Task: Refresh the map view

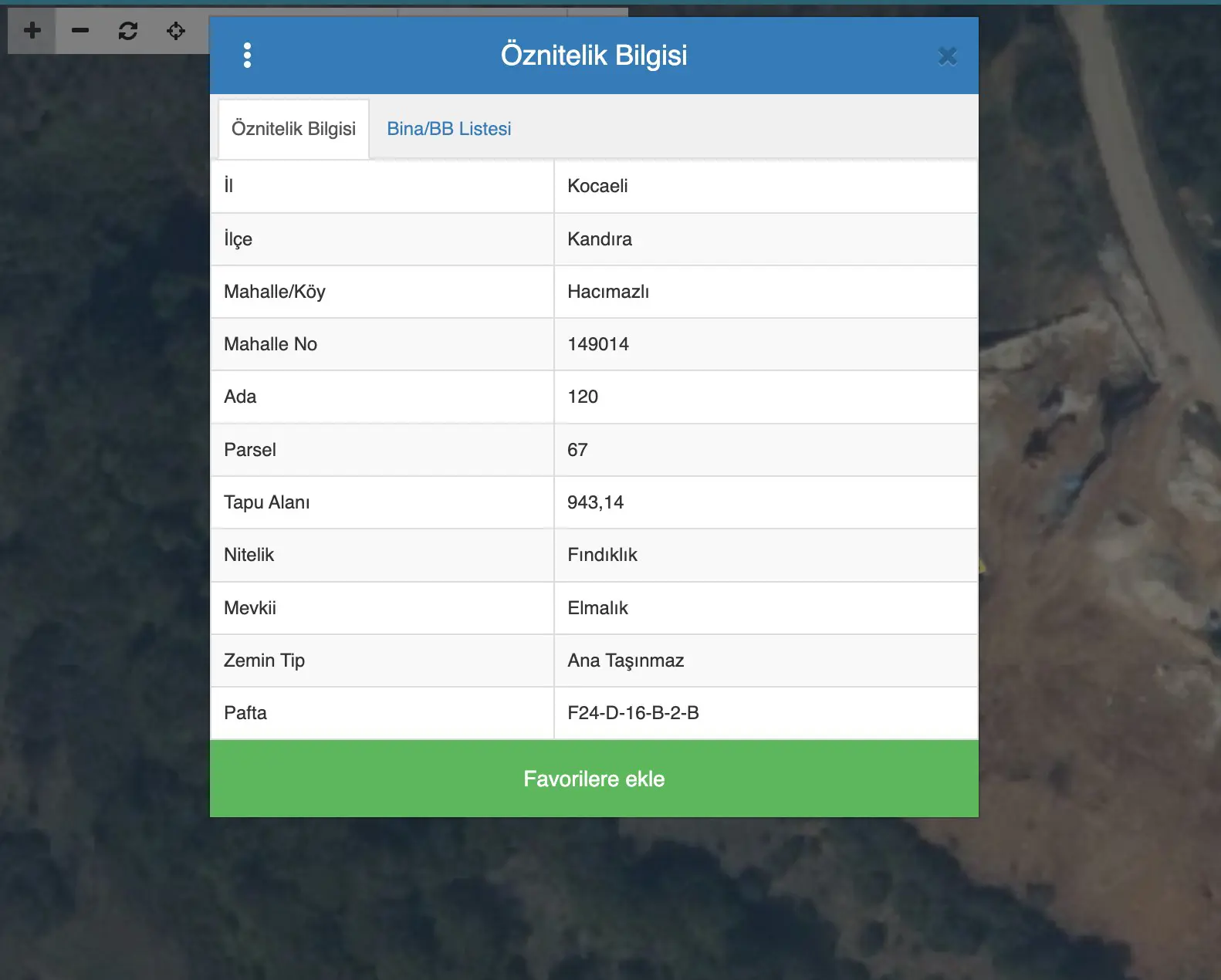Action: tap(128, 31)
